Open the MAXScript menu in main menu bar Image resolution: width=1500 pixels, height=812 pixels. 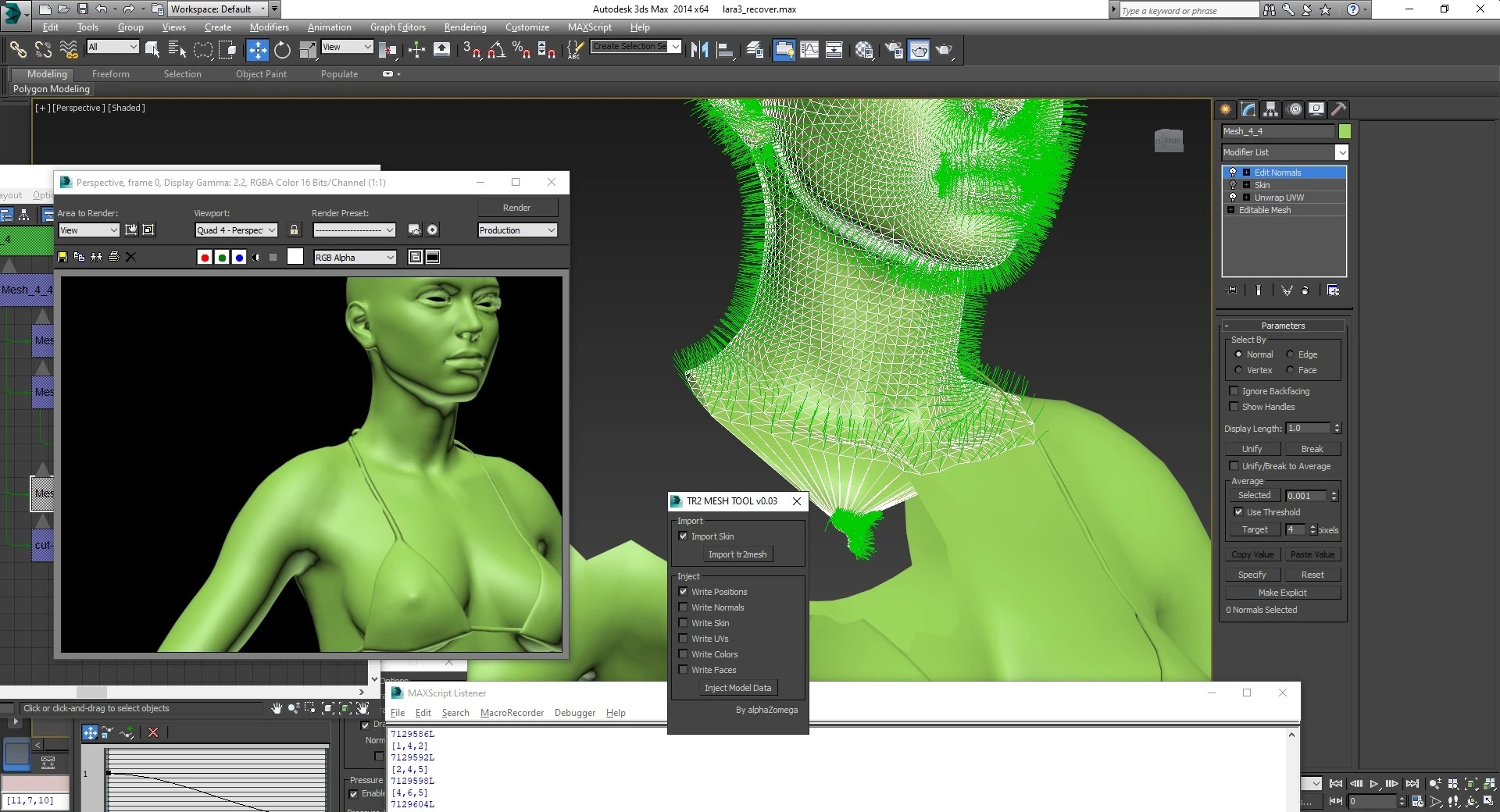point(589,27)
